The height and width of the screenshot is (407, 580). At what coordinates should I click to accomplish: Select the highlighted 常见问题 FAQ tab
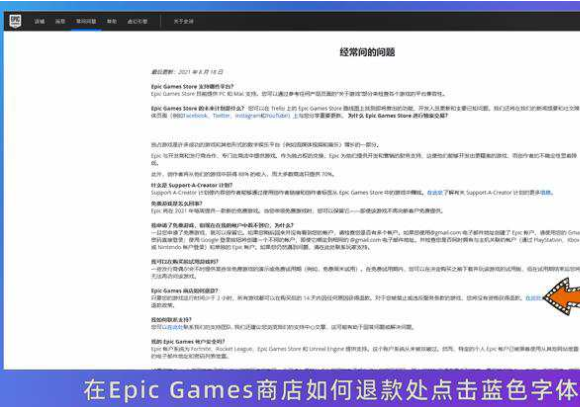pyautogui.click(x=86, y=21)
